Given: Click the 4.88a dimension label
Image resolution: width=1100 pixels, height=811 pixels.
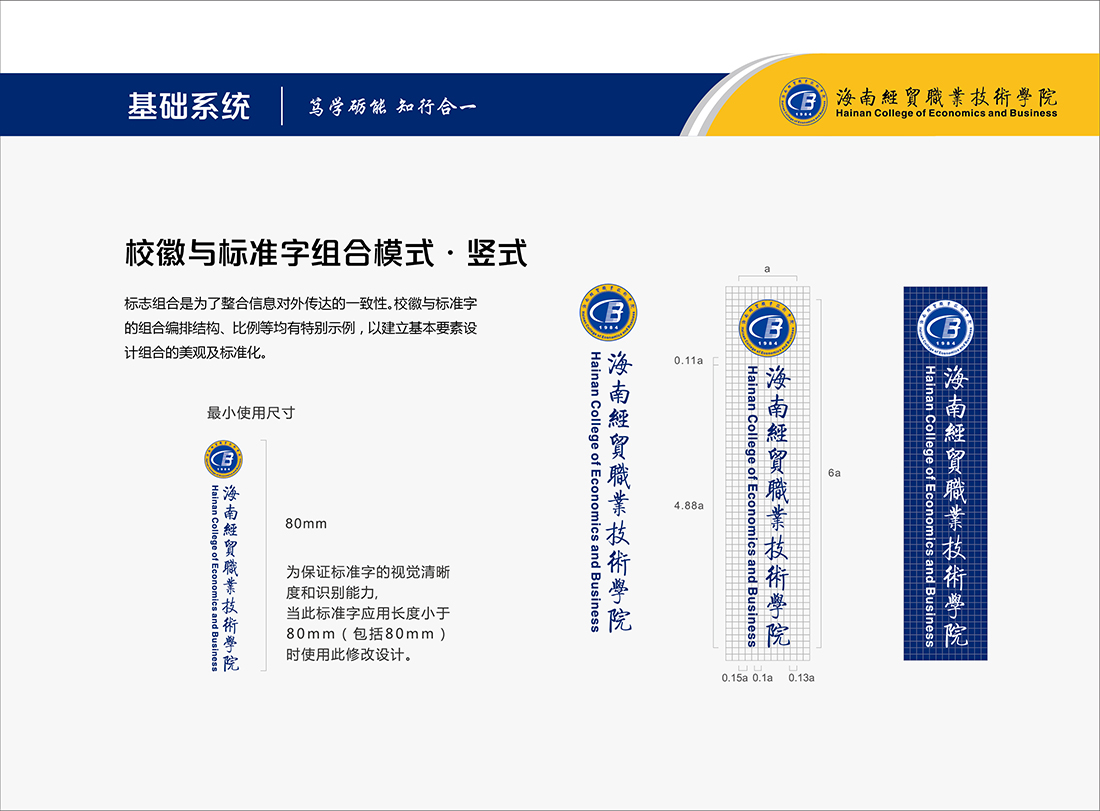Looking at the screenshot, I should coord(689,506).
